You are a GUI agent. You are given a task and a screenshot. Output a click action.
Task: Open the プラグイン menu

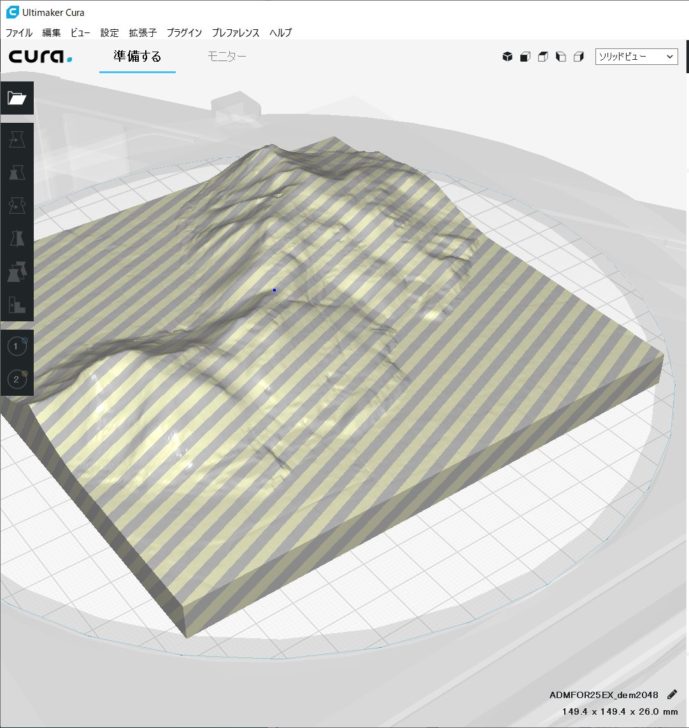184,32
